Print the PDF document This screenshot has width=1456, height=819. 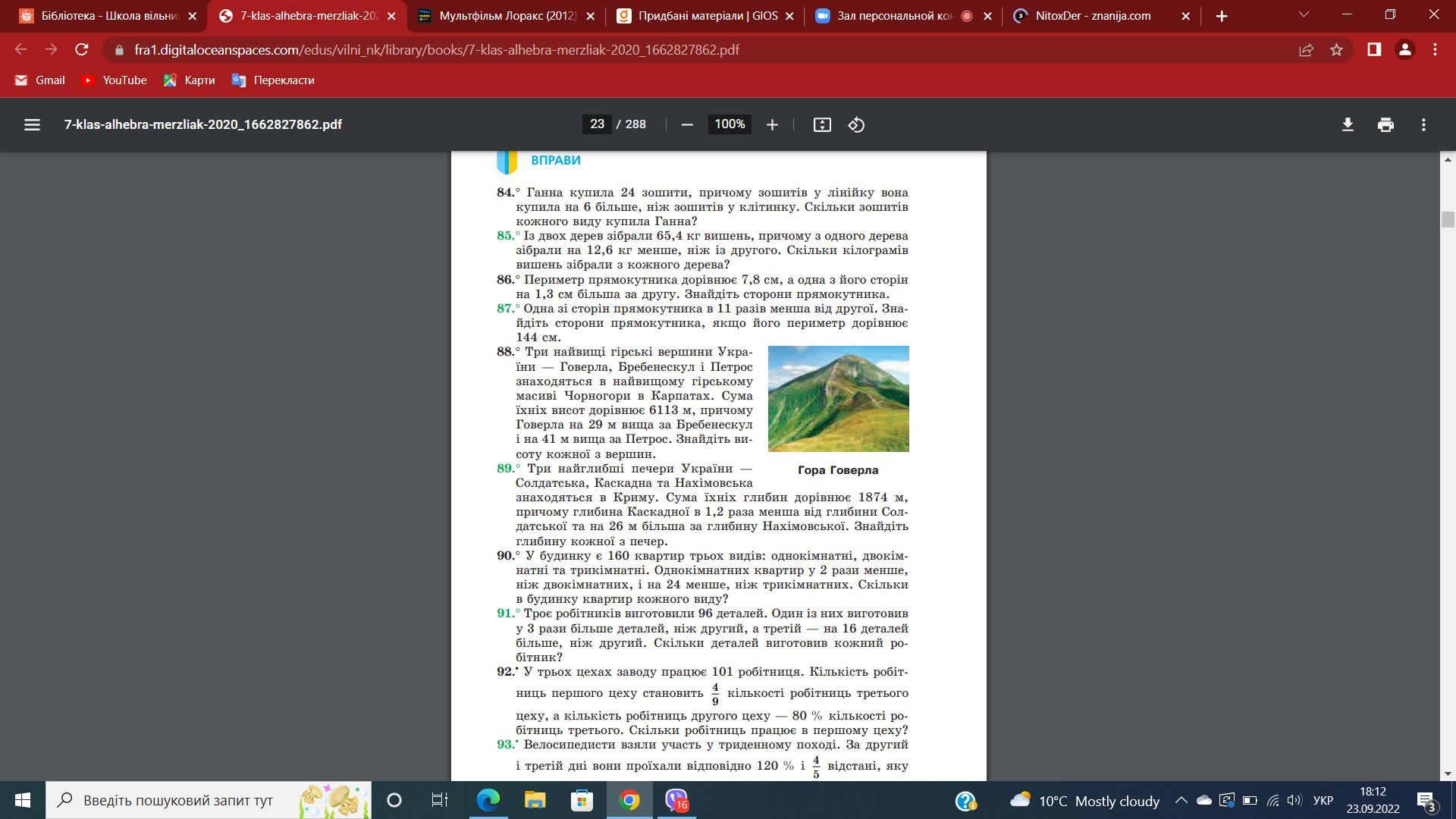pos(1385,124)
